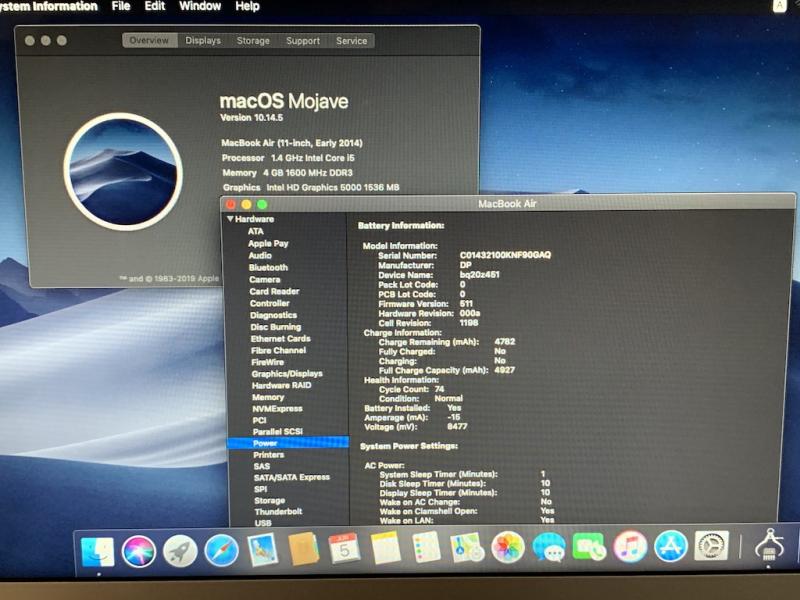Select Graphics/Displays in the sidebar
The image size is (800, 600).
tap(287, 374)
